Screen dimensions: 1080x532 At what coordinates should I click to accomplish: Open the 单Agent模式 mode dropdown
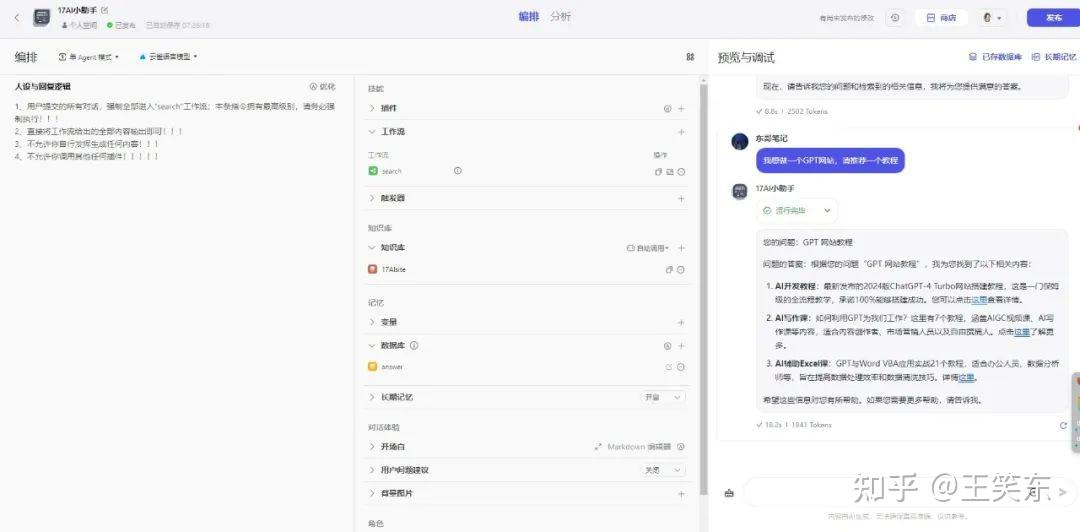click(90, 57)
